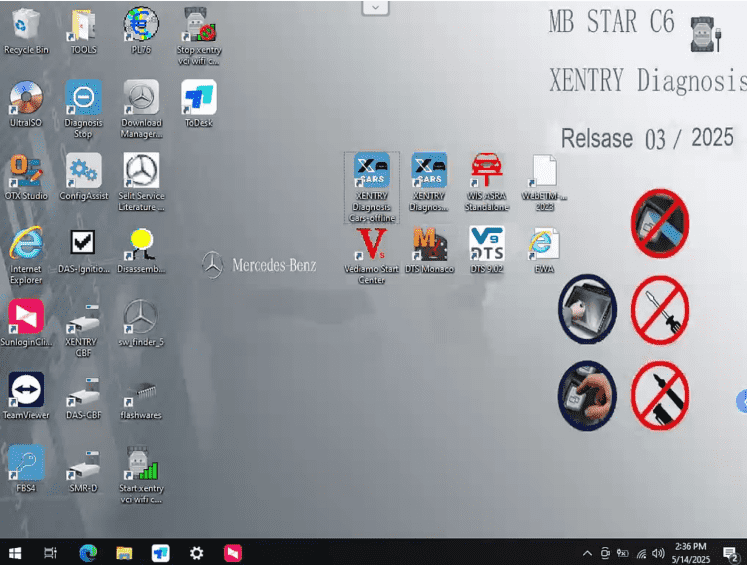Select the Diagnosis Stop shortcut
The image size is (747, 565).
point(83,109)
